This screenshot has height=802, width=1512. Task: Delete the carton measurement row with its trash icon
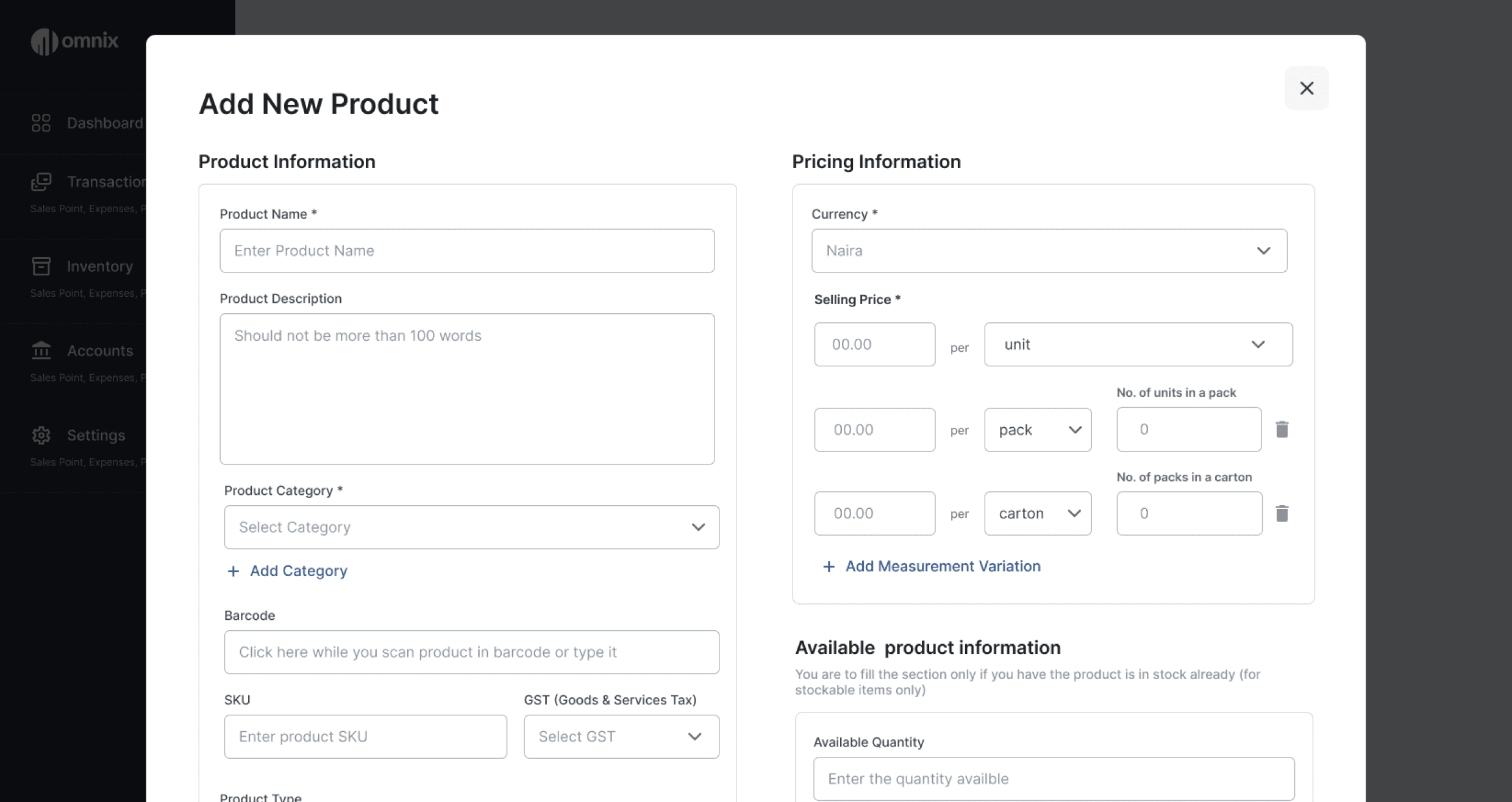click(x=1282, y=514)
